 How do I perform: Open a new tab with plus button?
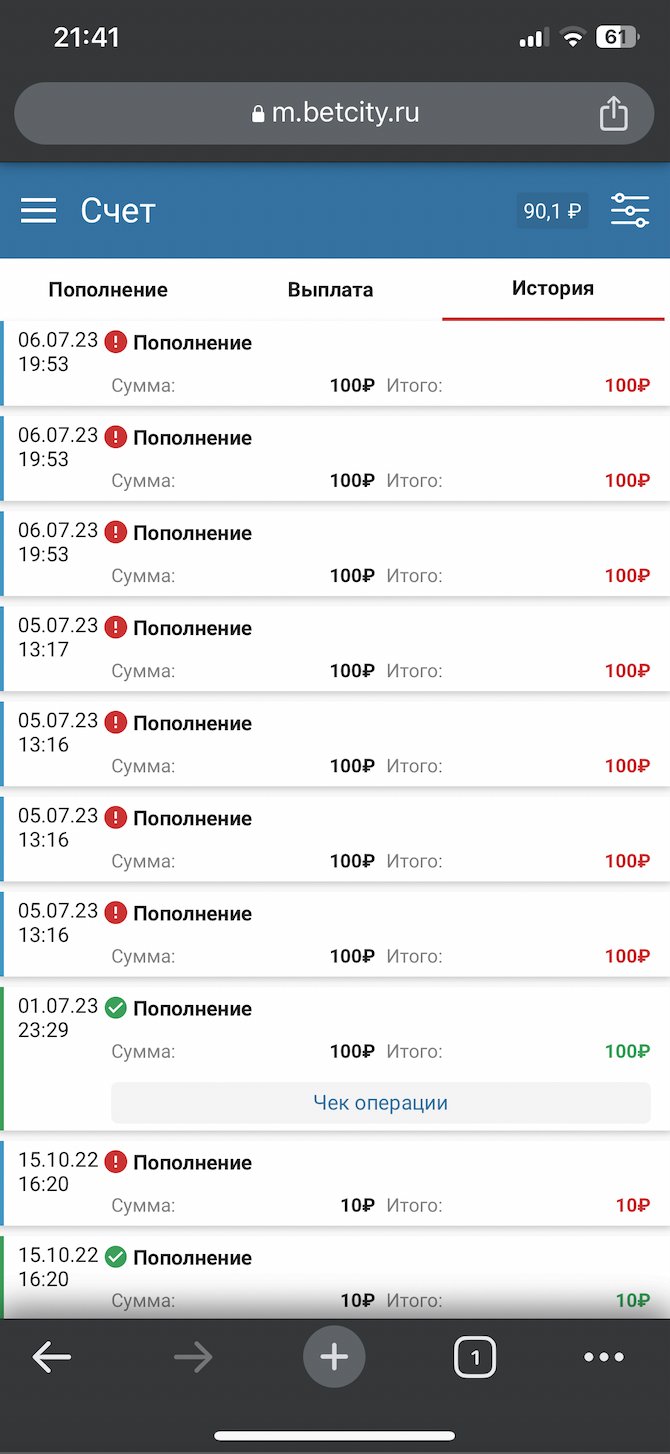pyautogui.click(x=334, y=1357)
